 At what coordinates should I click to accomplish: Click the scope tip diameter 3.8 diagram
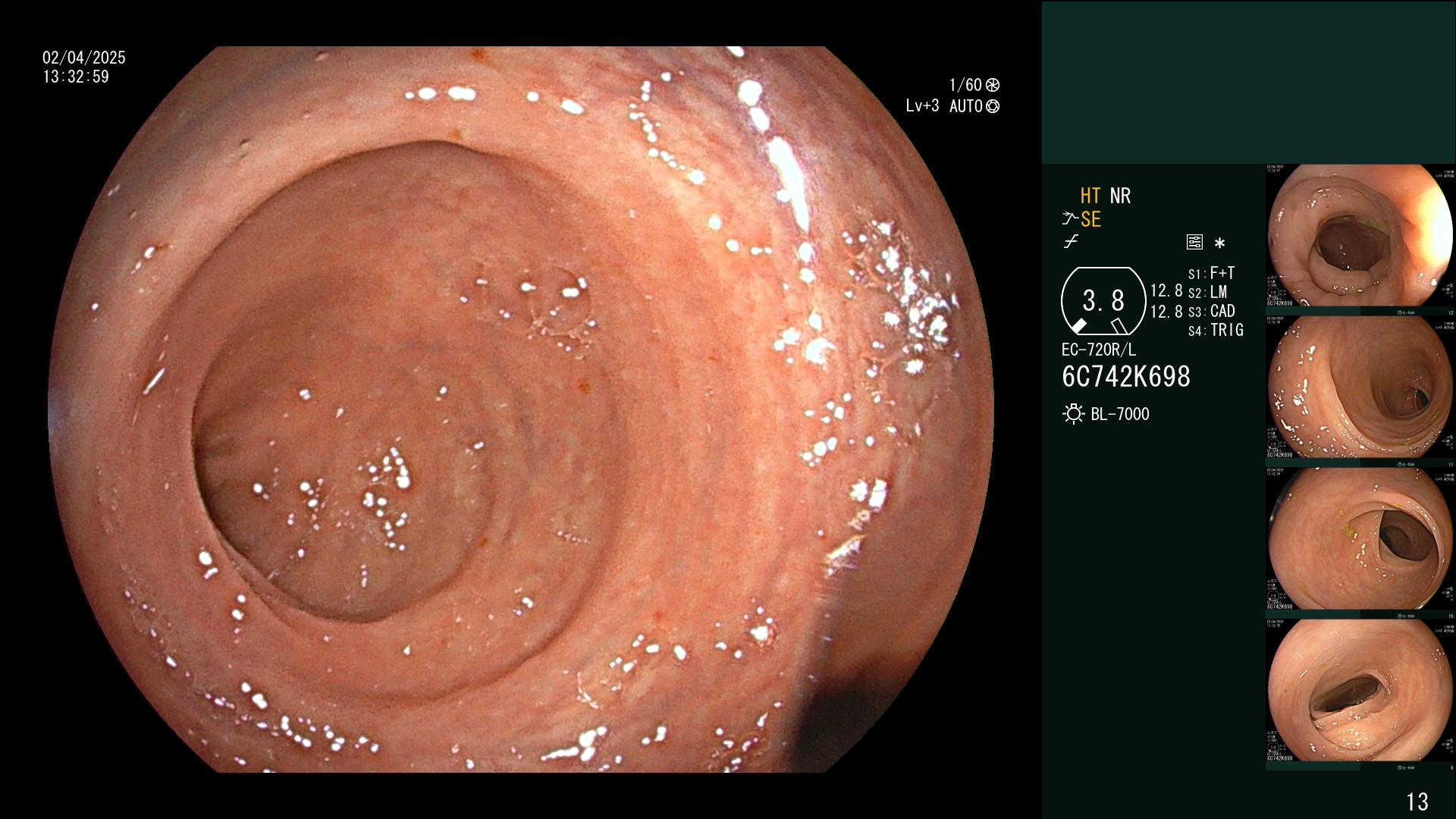point(1103,301)
